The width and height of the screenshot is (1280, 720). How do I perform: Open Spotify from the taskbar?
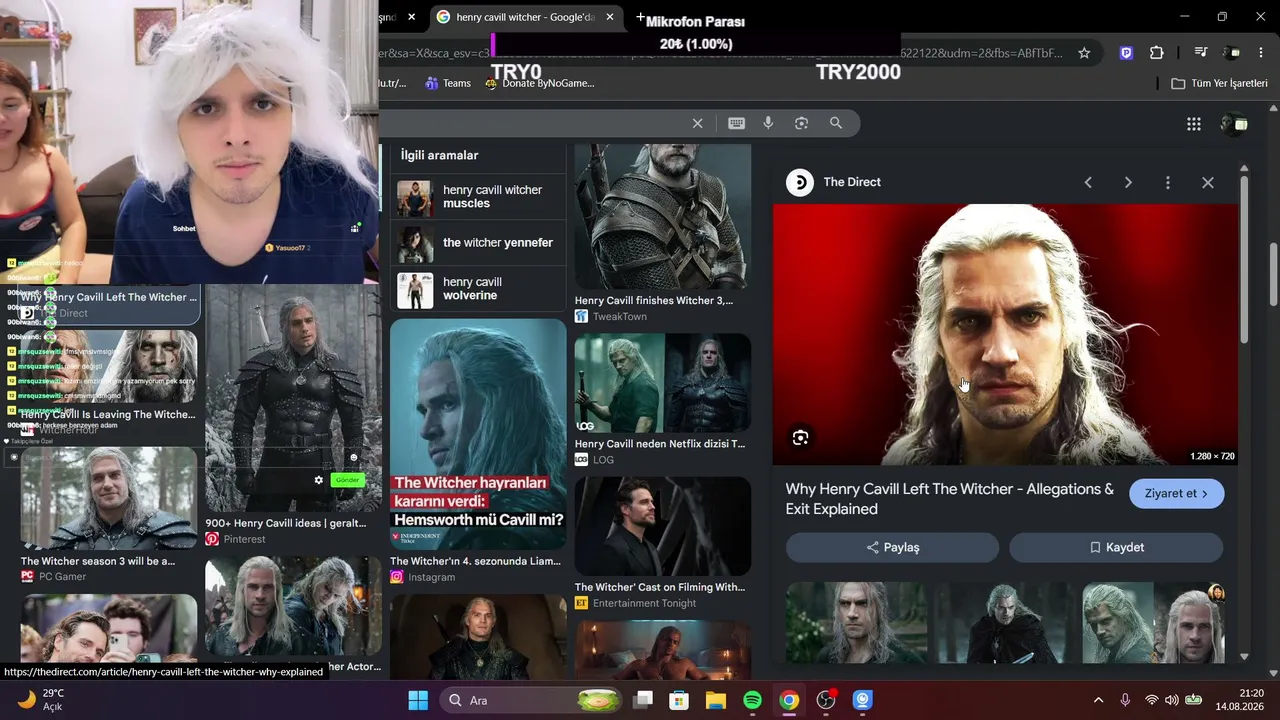pos(753,700)
